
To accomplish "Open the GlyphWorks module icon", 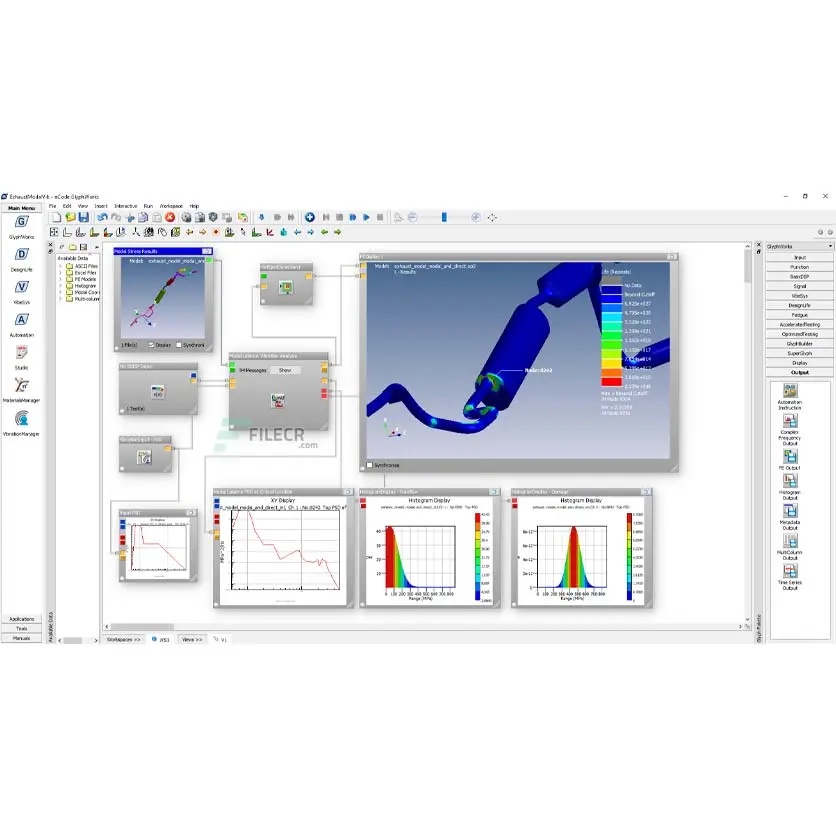I will 22,221.
